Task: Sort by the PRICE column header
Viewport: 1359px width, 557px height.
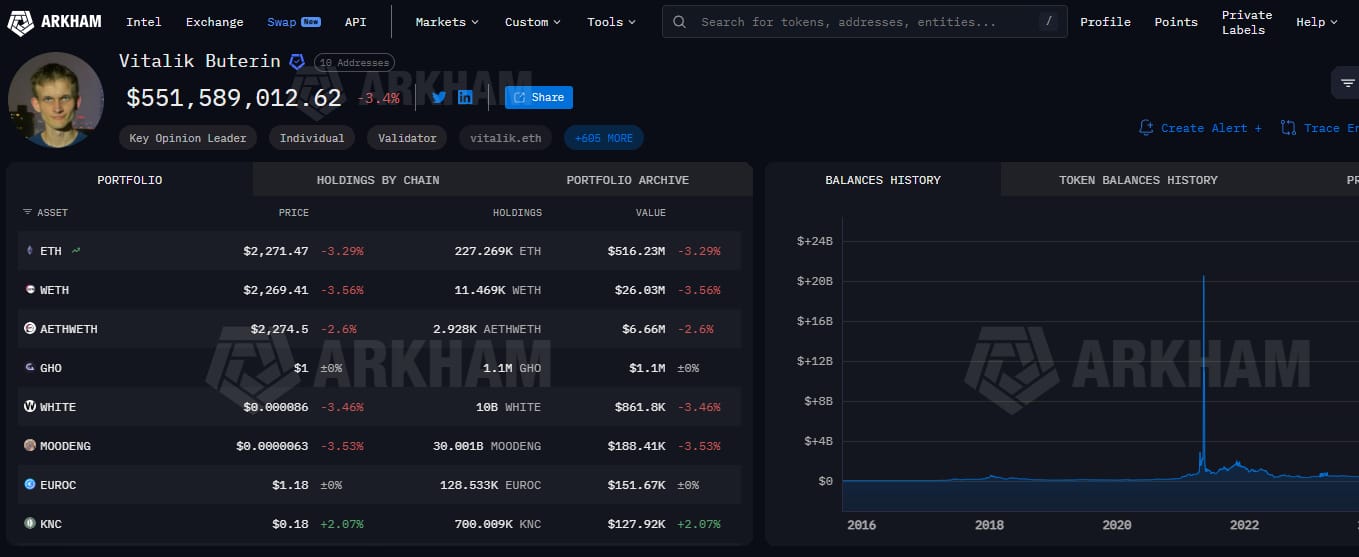Action: tap(294, 213)
